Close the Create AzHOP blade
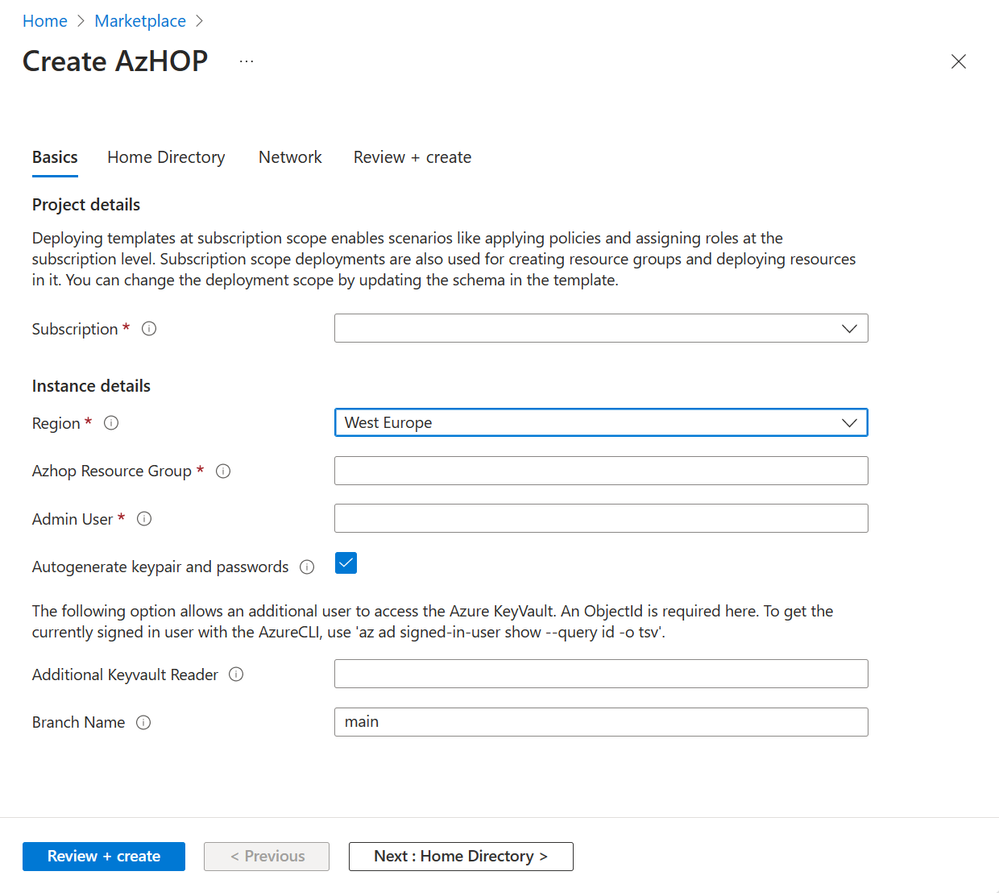 click(x=958, y=62)
